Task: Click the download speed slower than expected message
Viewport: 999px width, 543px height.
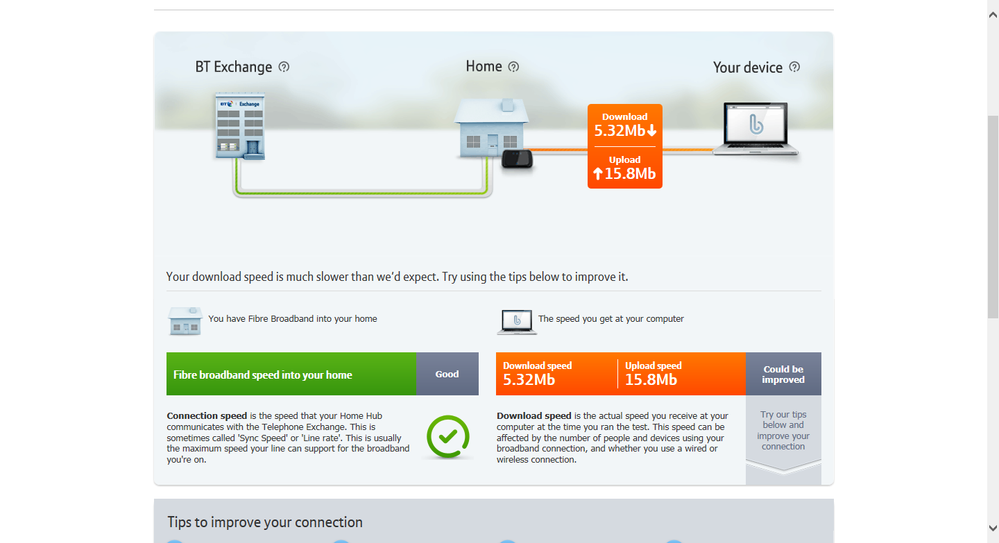Action: tap(397, 277)
